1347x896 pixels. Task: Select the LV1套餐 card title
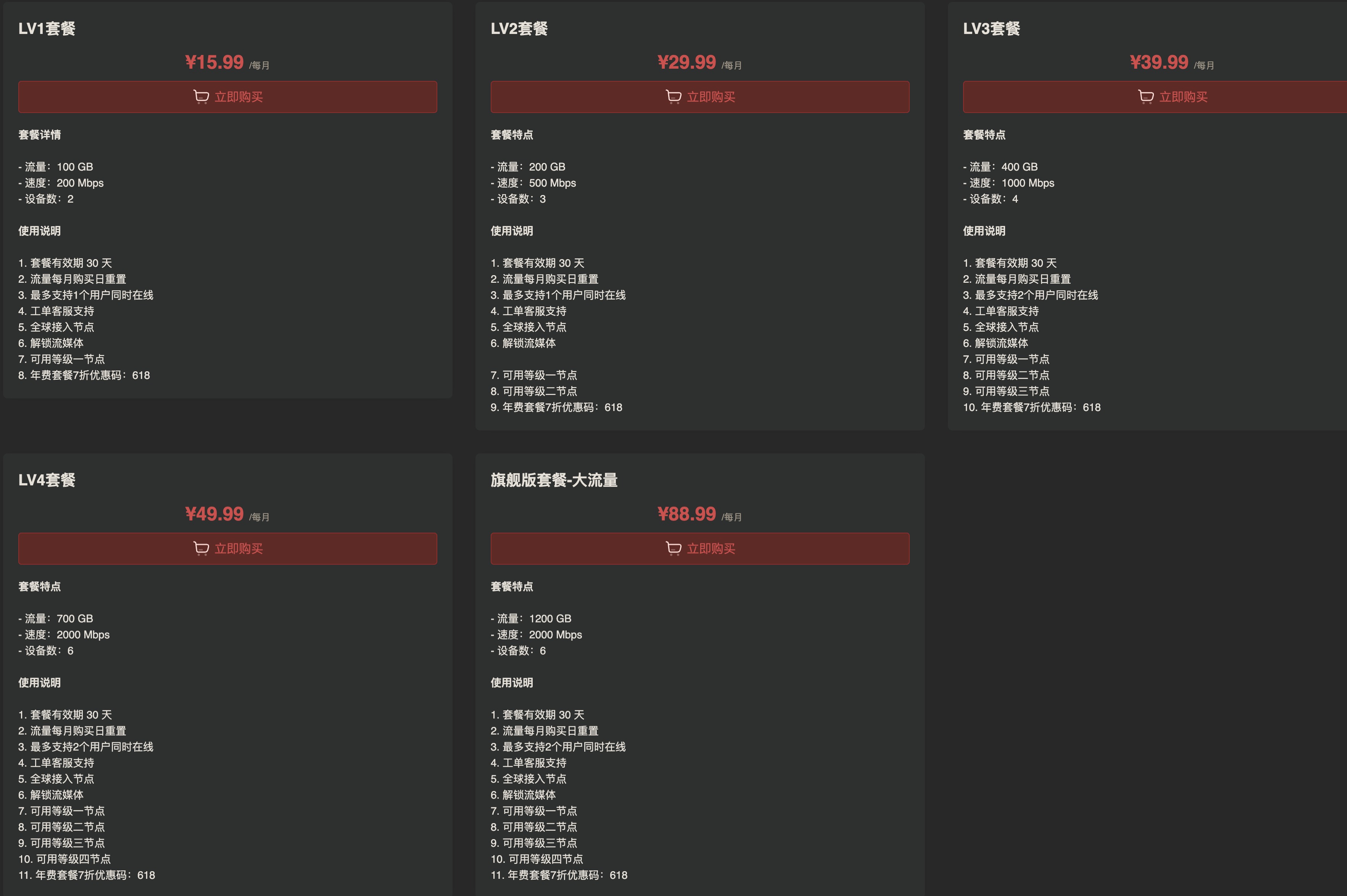(47, 29)
